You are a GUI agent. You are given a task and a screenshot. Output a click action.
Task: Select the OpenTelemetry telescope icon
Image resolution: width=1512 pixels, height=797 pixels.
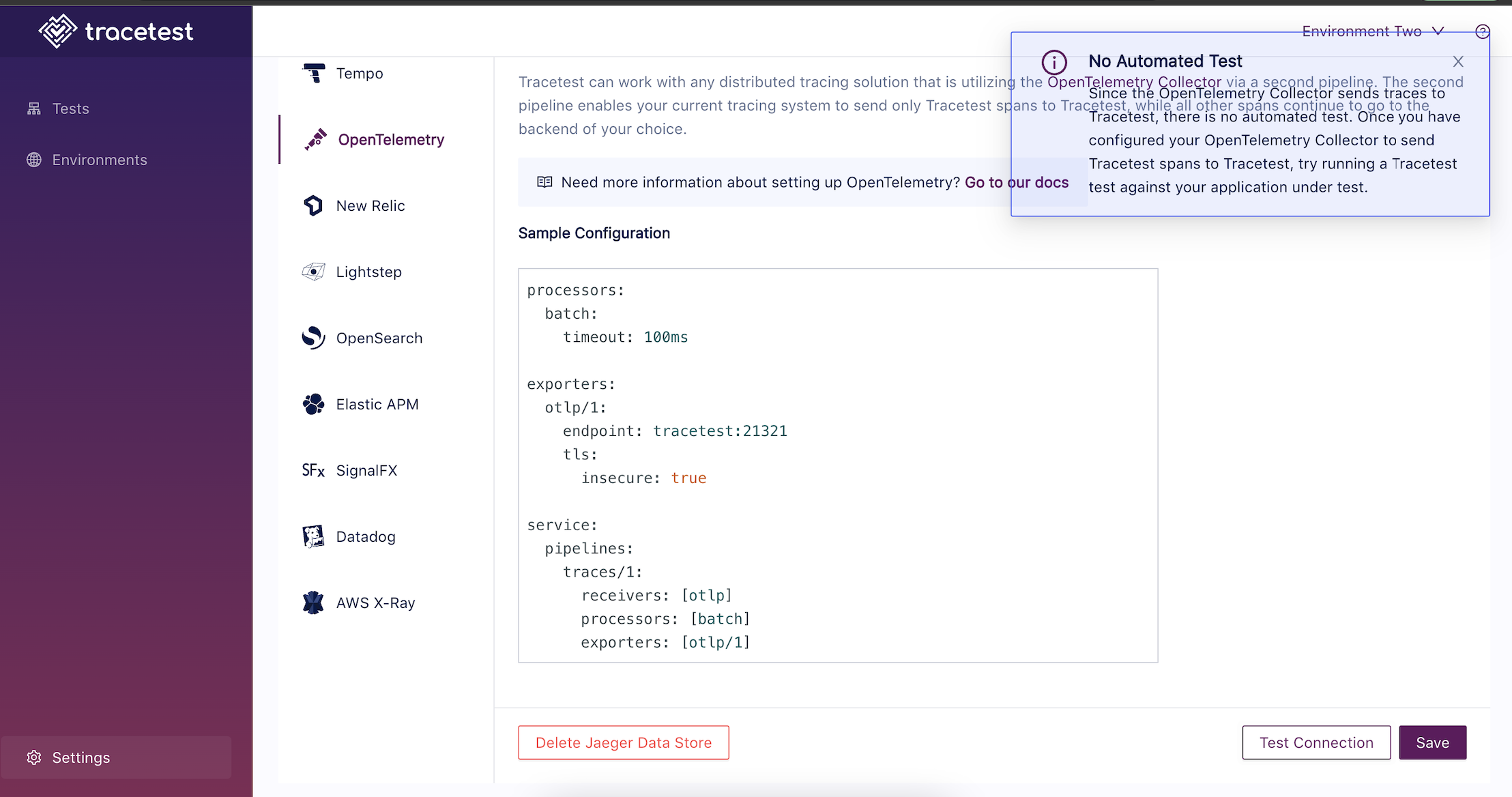(315, 139)
